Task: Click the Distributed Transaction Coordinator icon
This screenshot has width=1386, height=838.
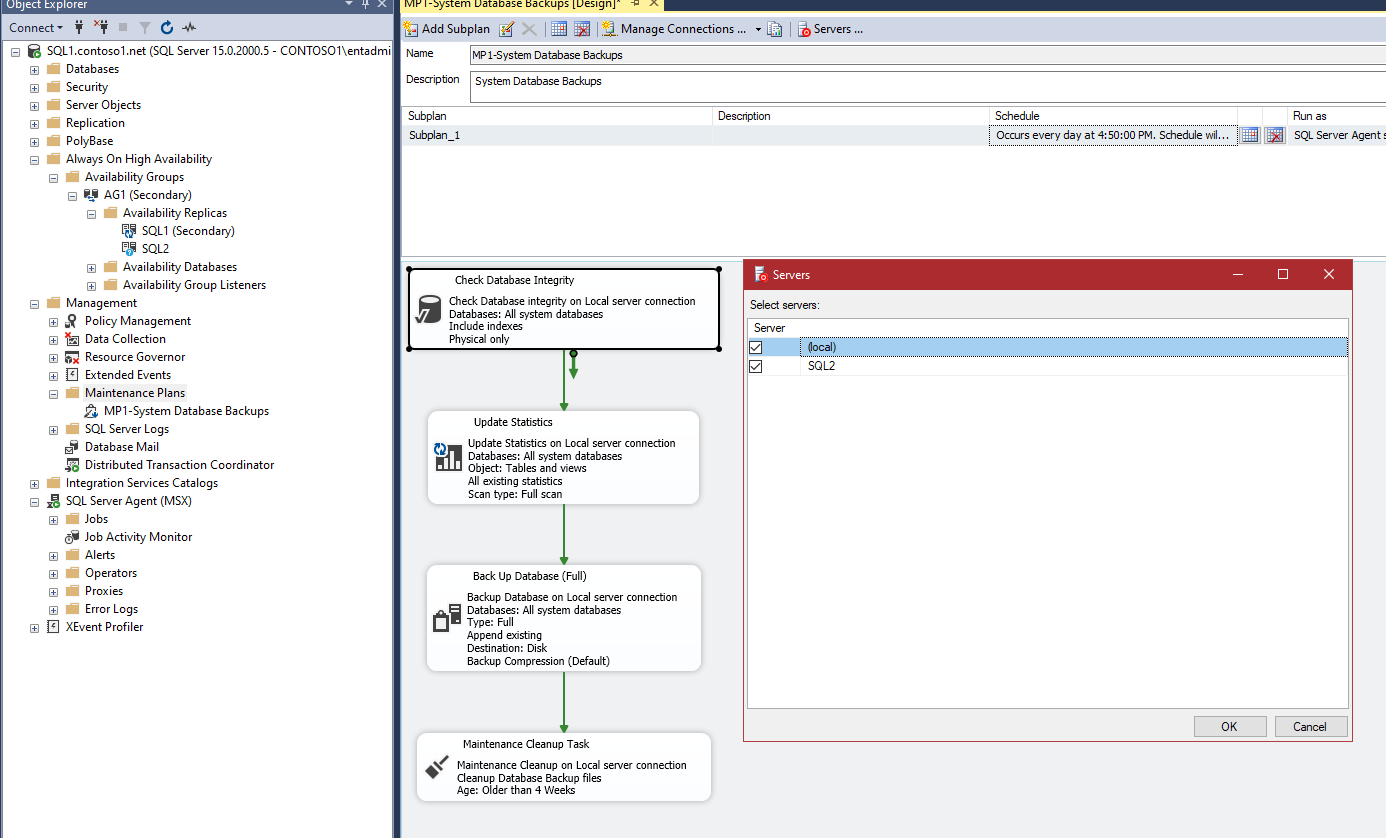Action: click(72, 465)
